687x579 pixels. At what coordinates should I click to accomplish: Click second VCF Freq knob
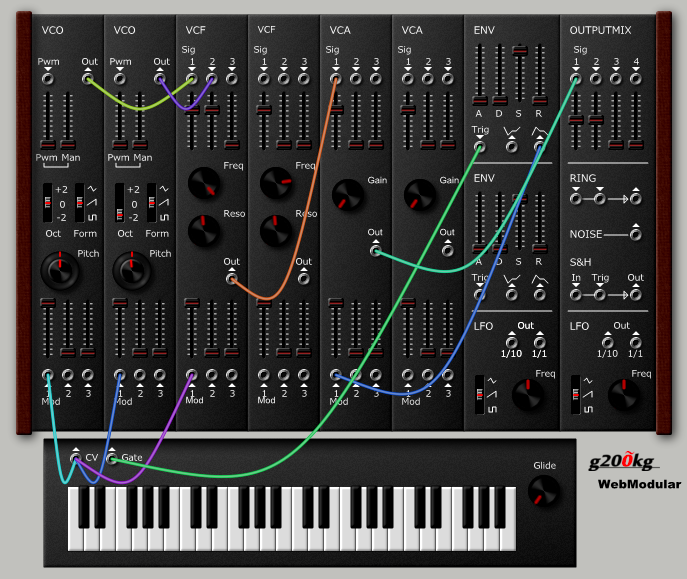point(276,183)
